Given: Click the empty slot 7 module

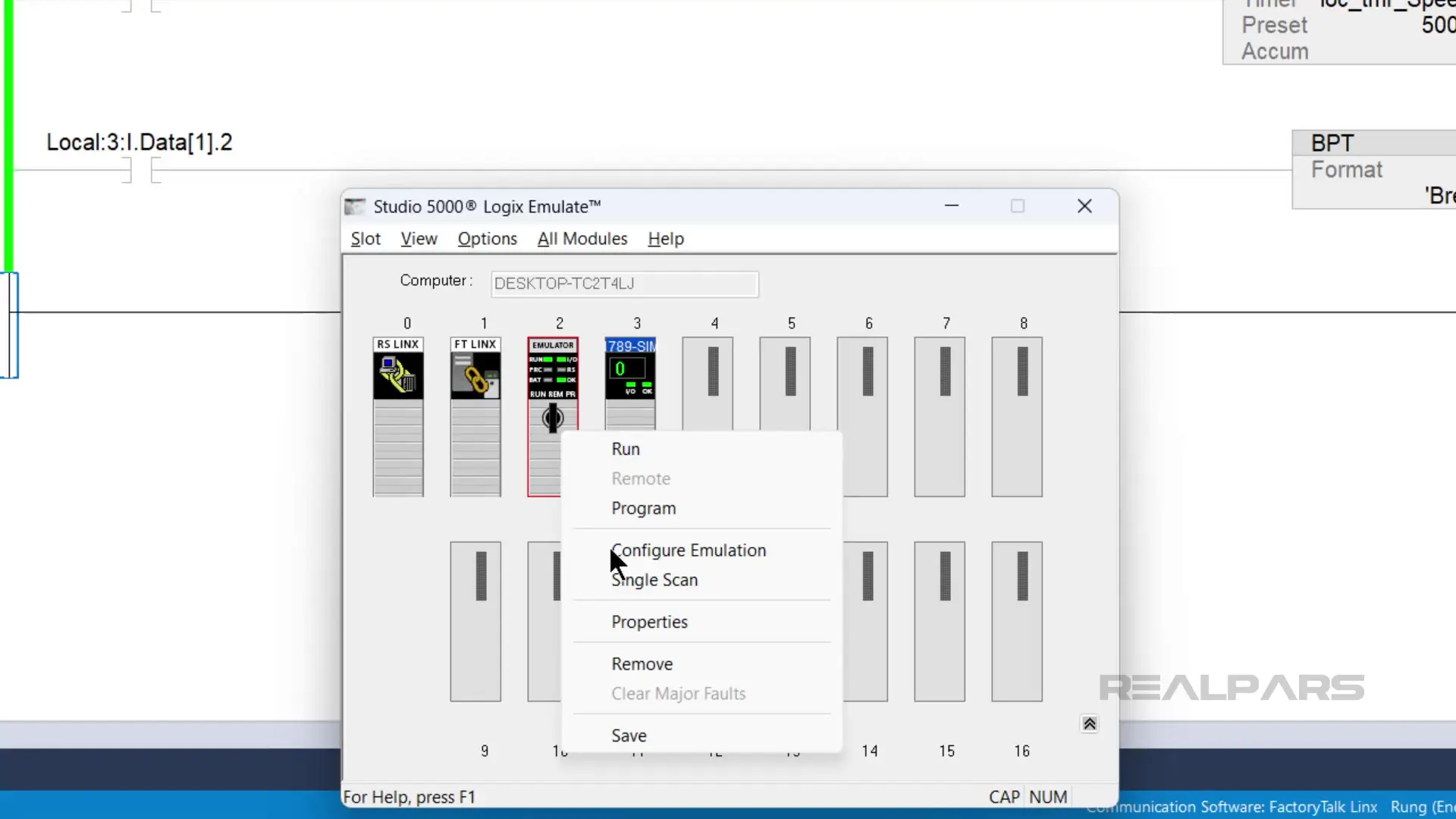Looking at the screenshot, I should click(940, 416).
